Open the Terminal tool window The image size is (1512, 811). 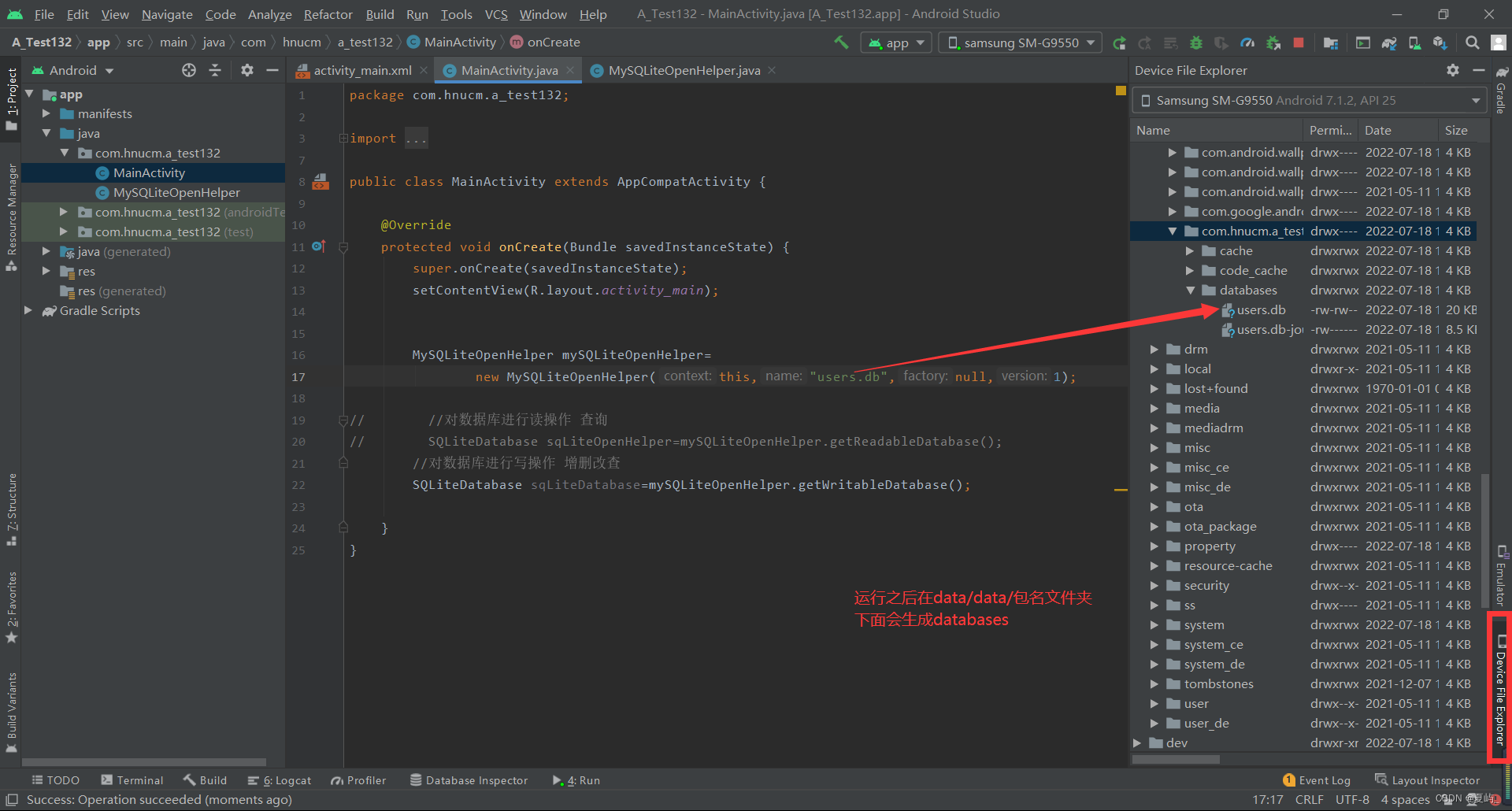click(132, 780)
